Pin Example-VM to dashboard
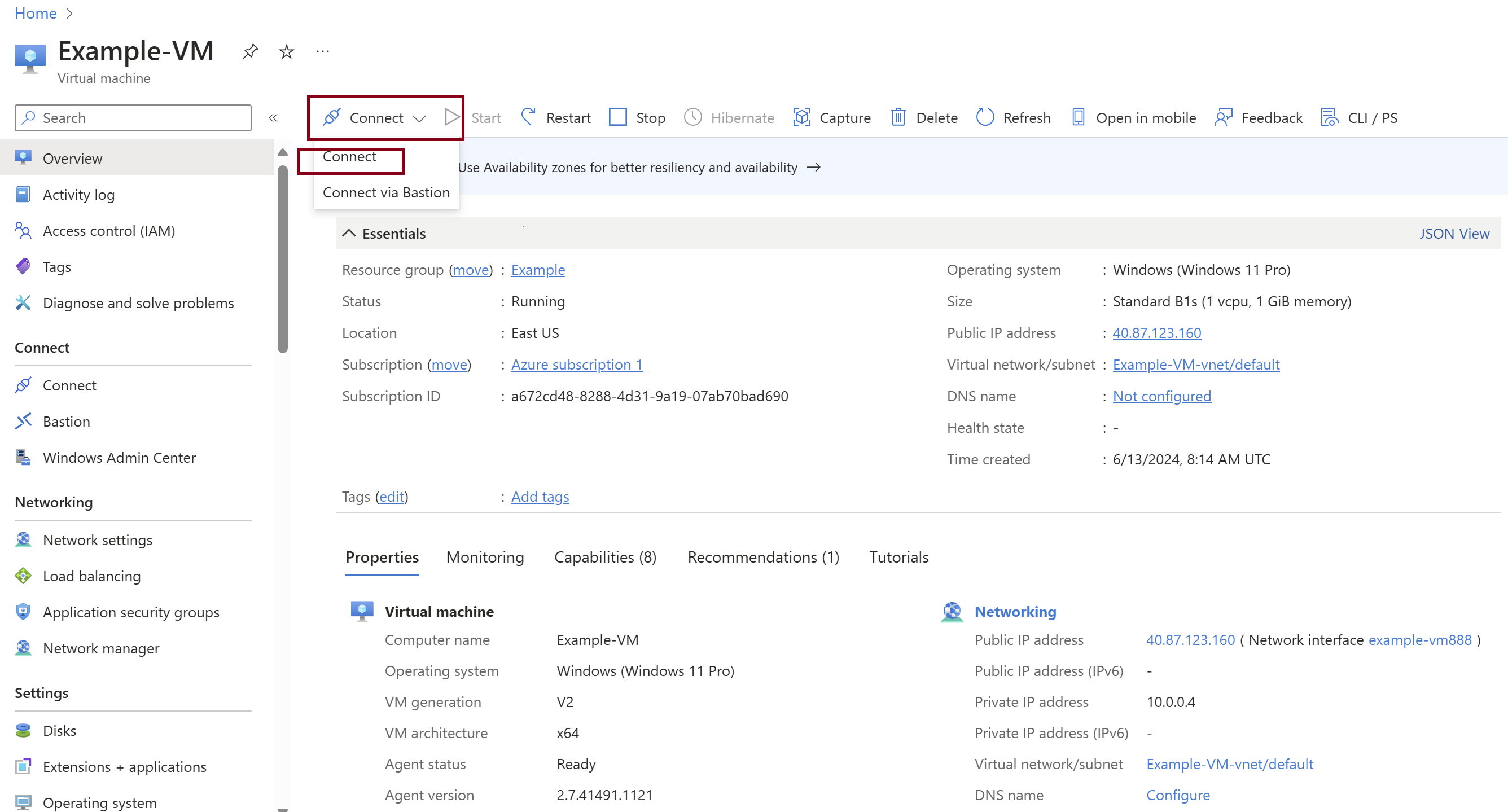 [x=250, y=51]
